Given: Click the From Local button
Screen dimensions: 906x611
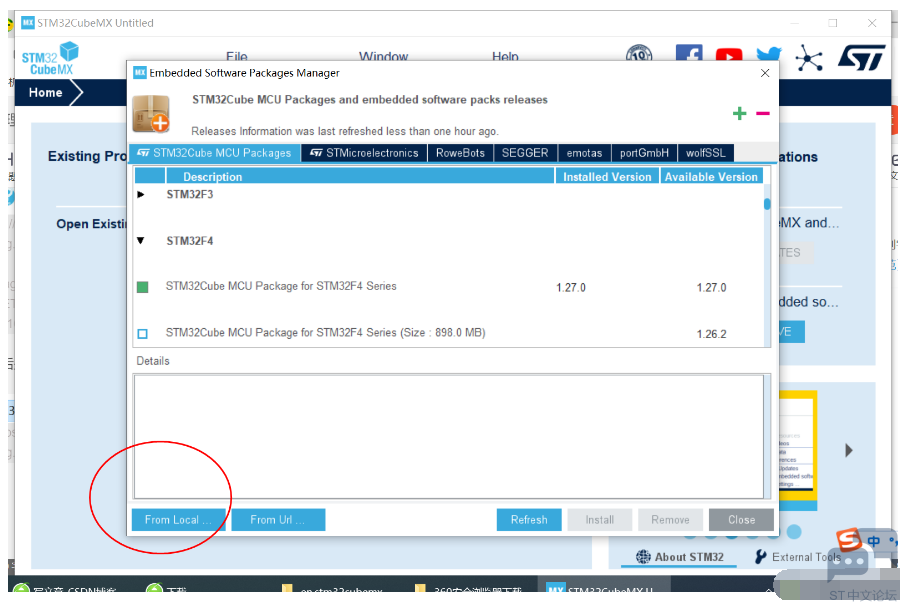Looking at the screenshot, I should tap(178, 520).
